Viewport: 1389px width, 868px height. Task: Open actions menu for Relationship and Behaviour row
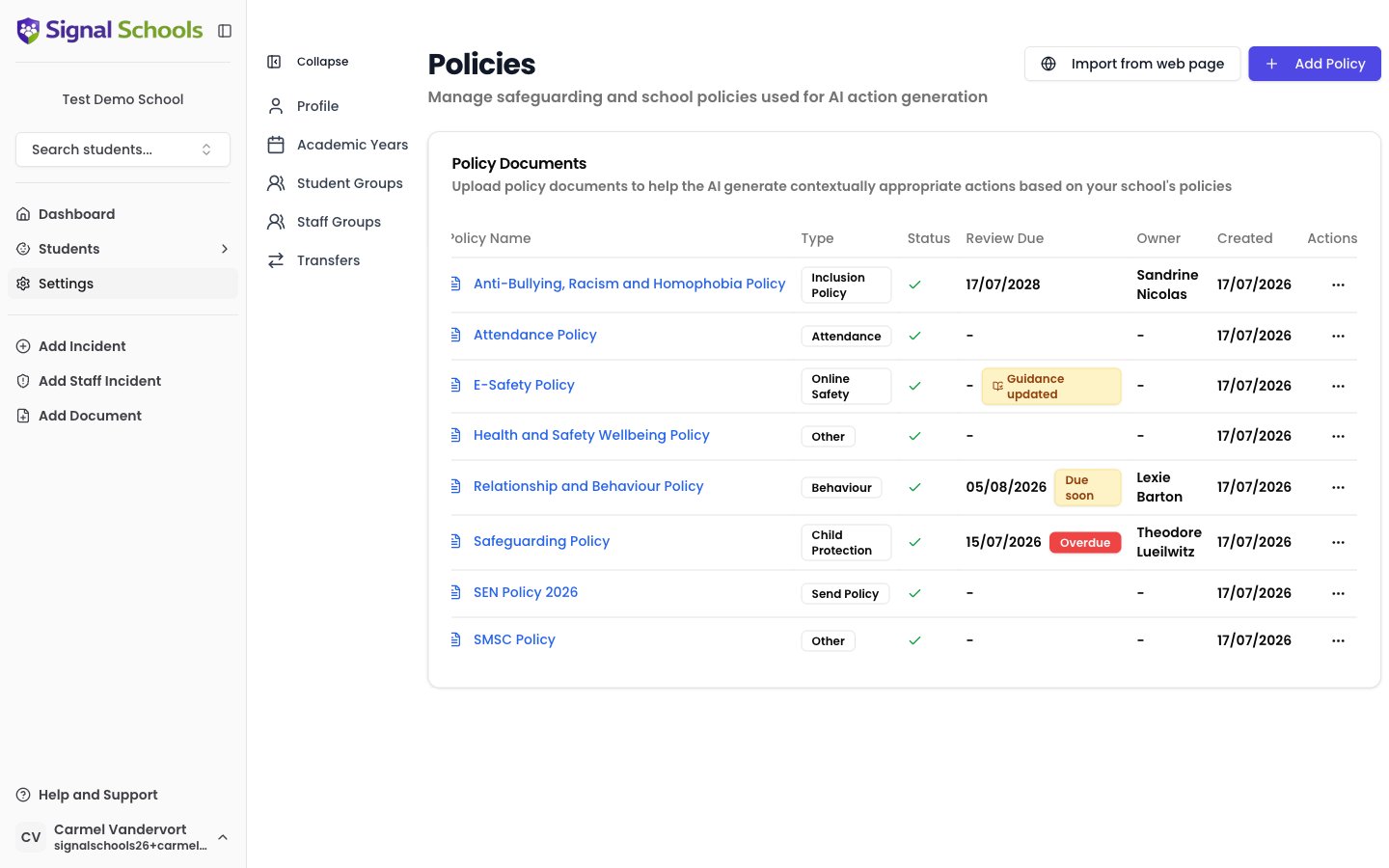1338,487
